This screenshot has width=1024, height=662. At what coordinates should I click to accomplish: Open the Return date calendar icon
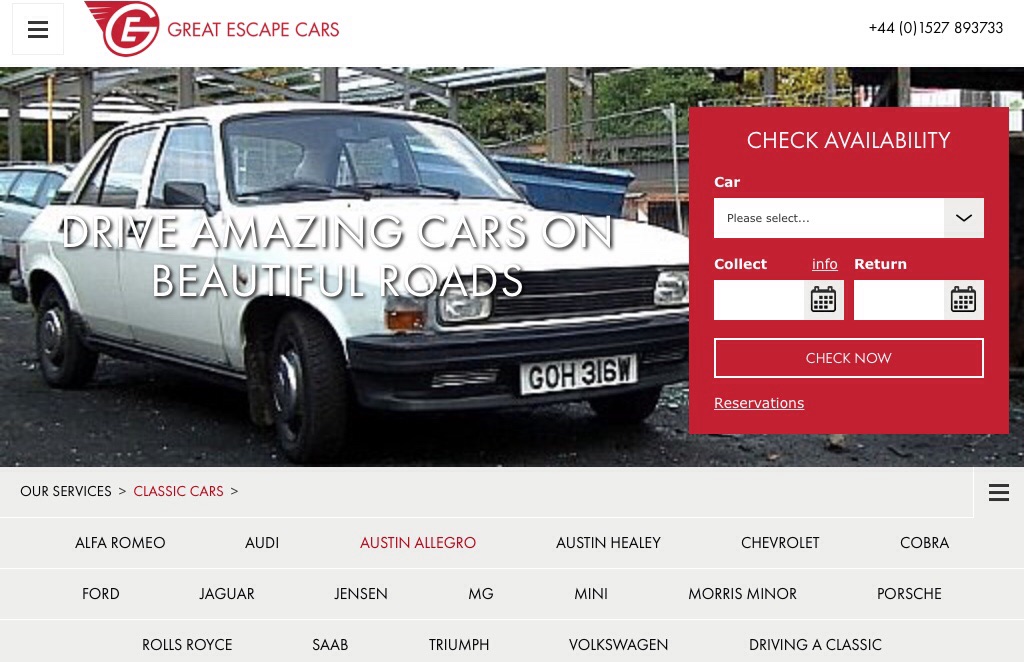pyautogui.click(x=963, y=300)
